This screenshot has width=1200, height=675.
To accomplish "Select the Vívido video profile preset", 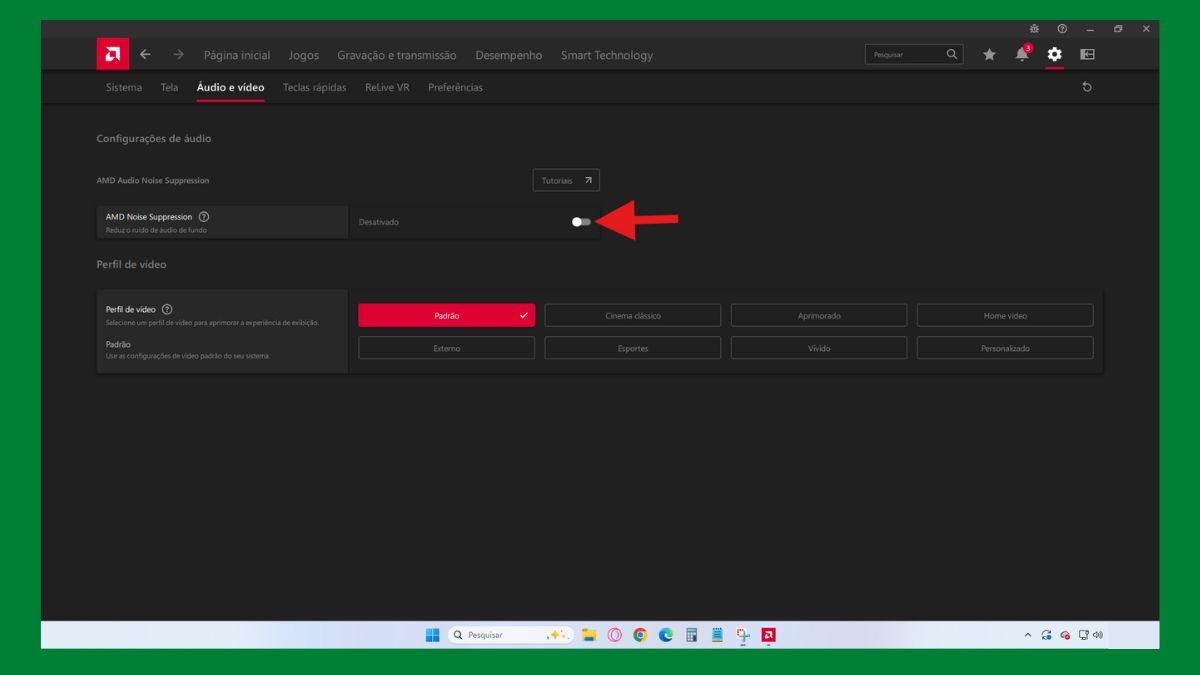I will tap(818, 348).
